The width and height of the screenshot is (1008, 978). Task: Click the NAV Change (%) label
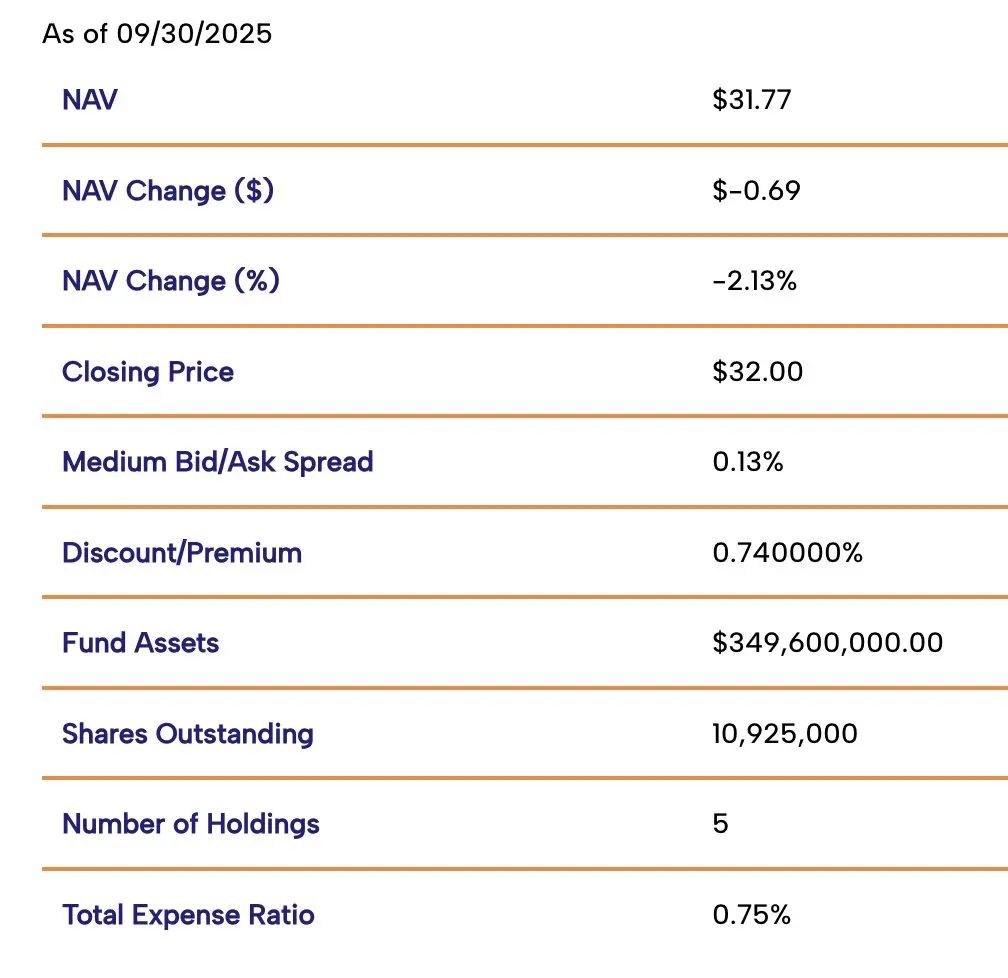171,281
